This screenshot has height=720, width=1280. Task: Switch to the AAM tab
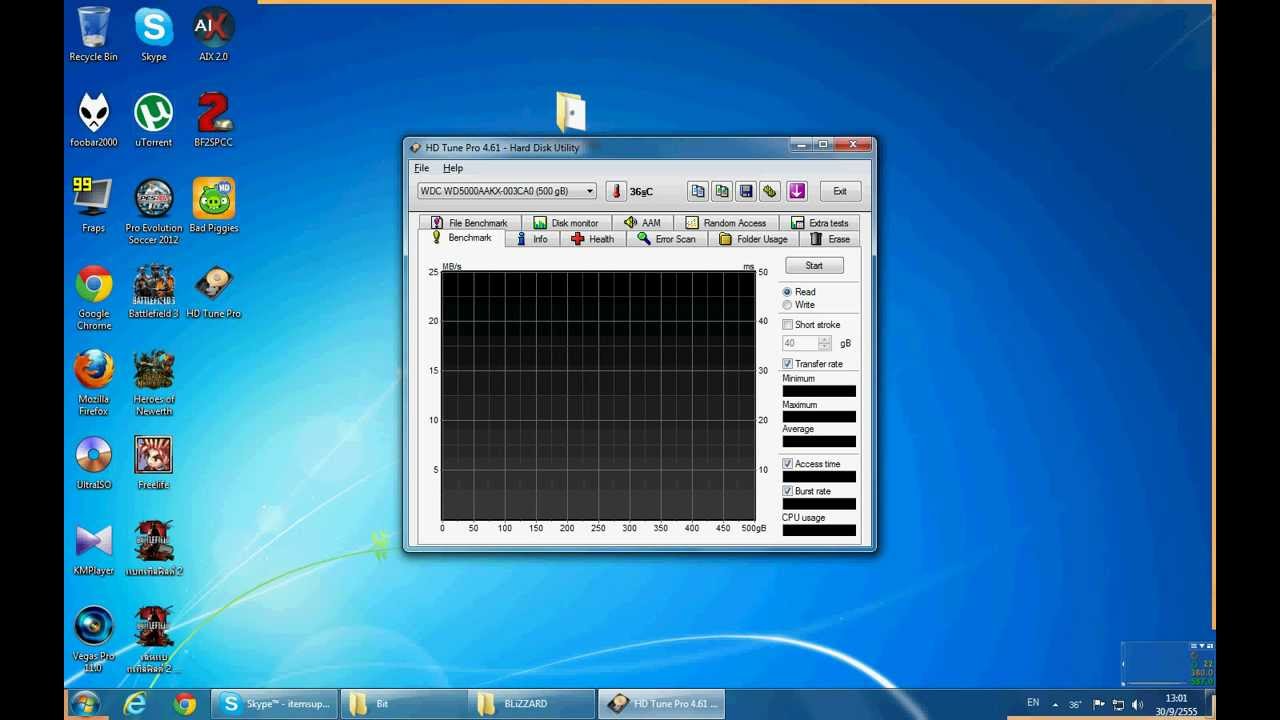(x=642, y=223)
